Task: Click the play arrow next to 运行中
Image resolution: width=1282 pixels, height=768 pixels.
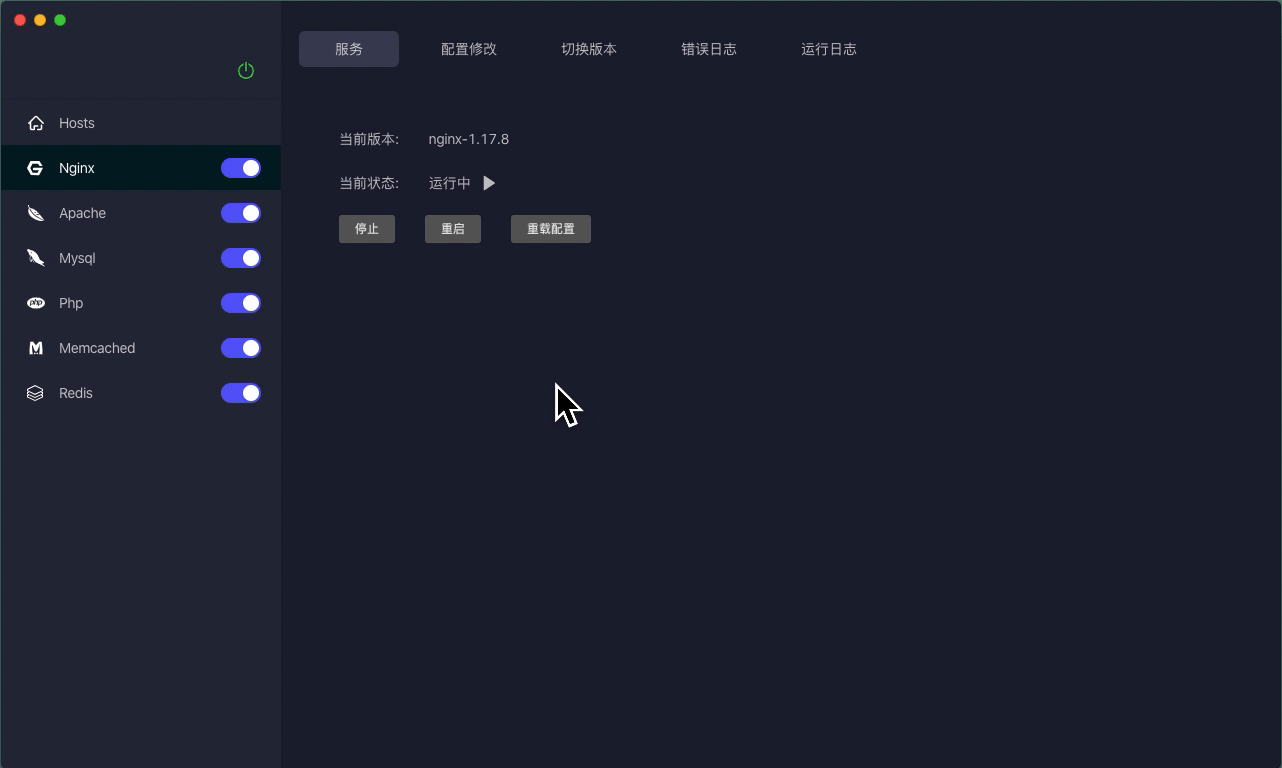Action: 488,183
